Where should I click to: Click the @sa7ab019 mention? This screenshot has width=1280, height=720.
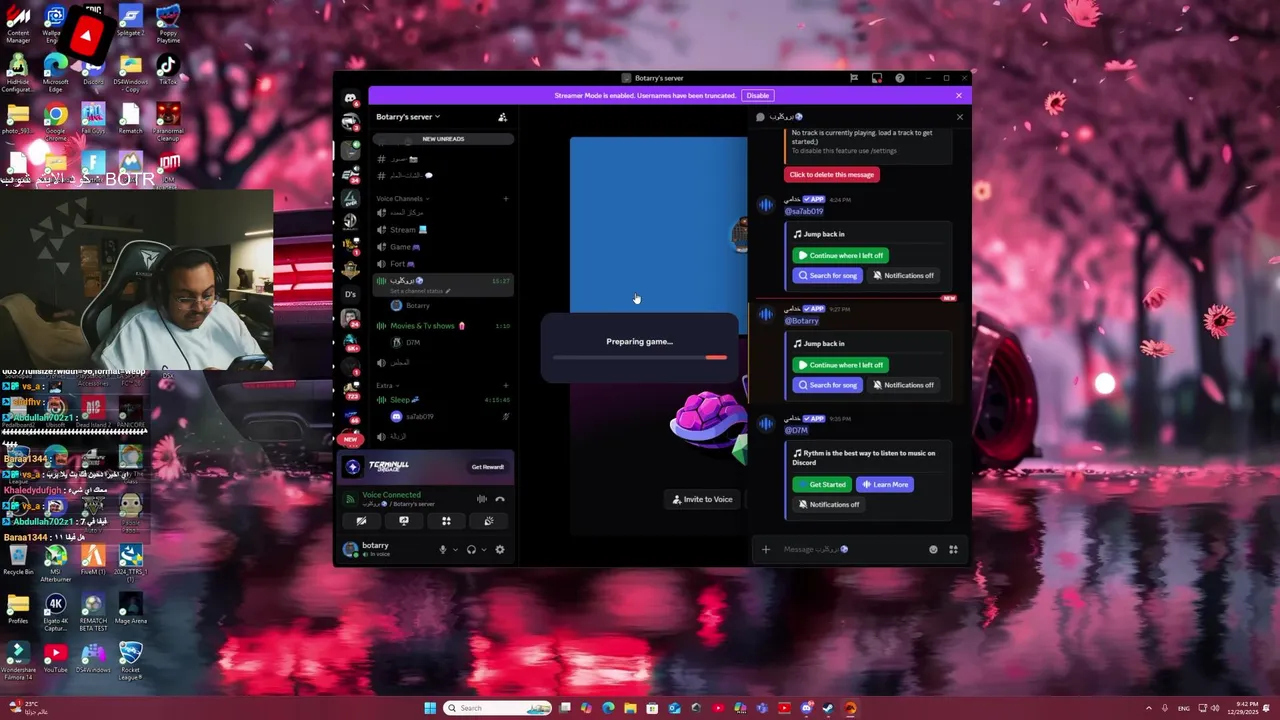(804, 211)
